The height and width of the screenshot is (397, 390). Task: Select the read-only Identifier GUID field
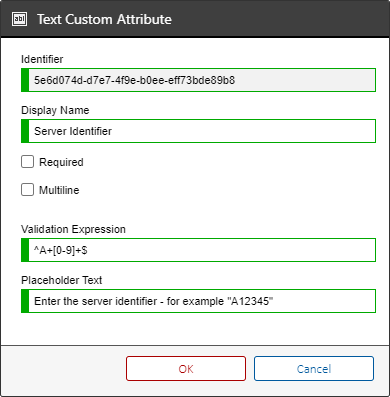(x=198, y=80)
